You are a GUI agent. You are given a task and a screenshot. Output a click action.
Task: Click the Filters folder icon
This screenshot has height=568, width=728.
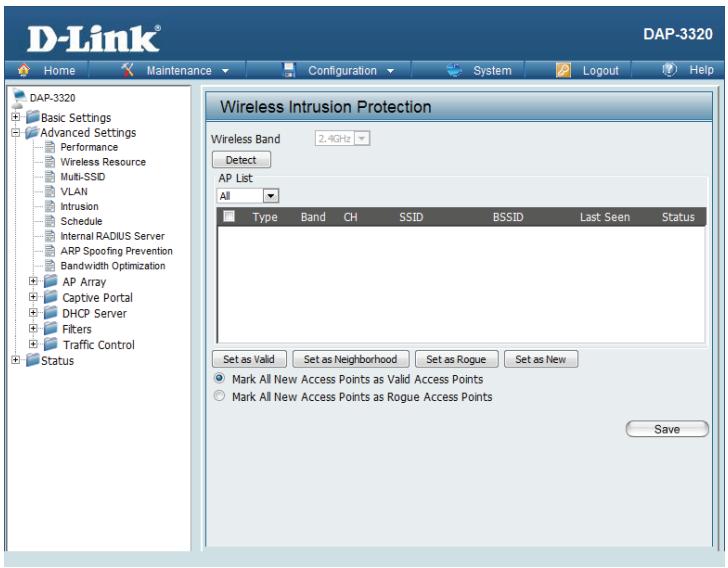click(51, 328)
